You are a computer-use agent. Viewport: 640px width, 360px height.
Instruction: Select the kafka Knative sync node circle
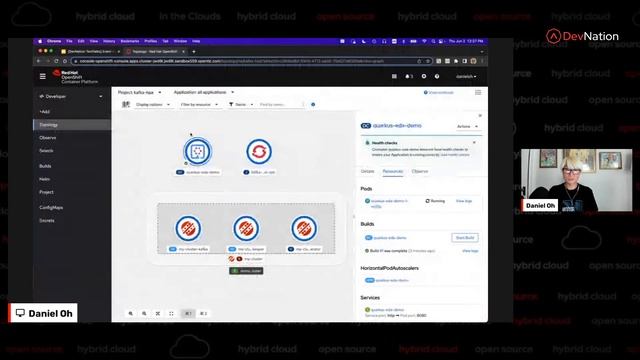point(259,151)
